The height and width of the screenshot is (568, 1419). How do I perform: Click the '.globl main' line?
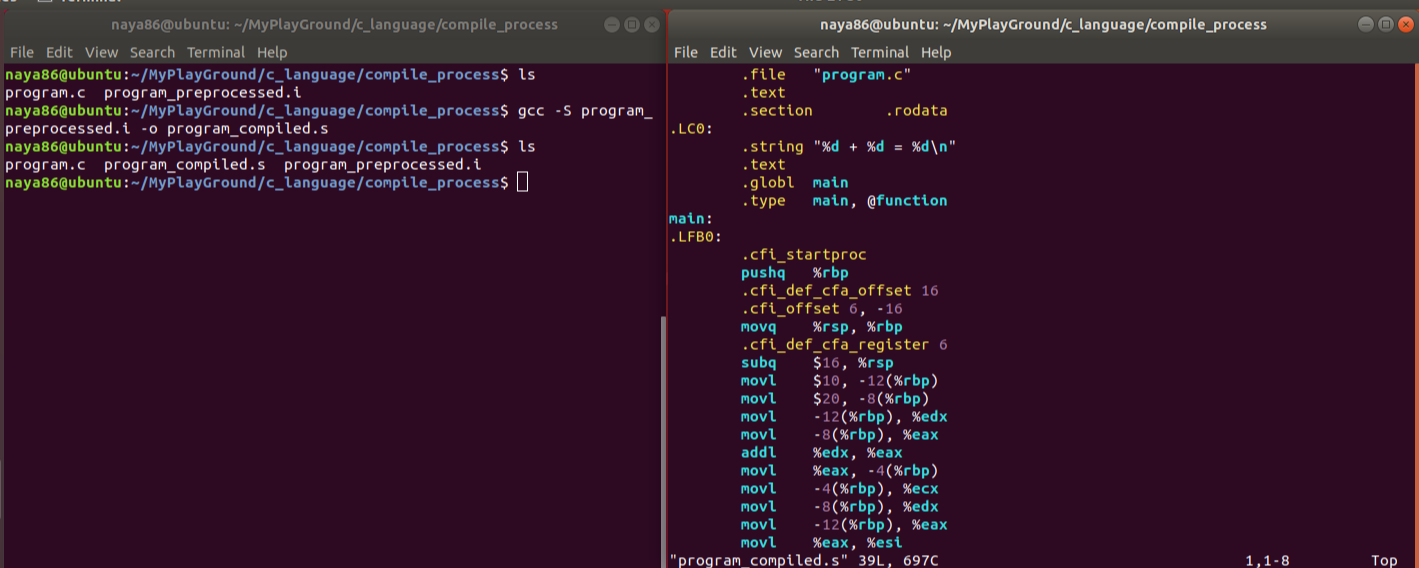[794, 182]
